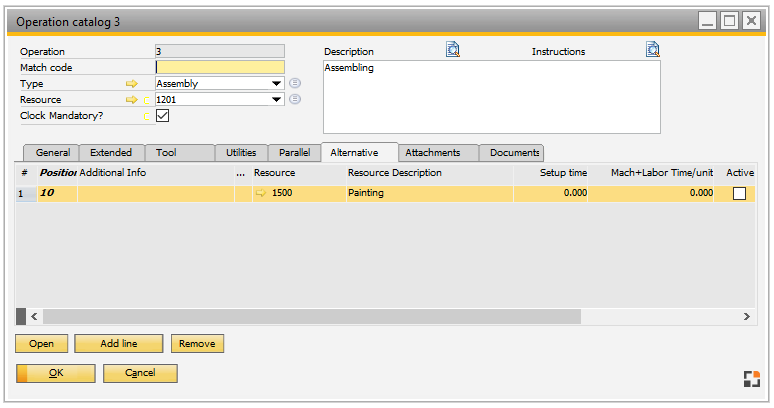Click the horizontal scrollbar right arrow
Image resolution: width=774 pixels, height=408 pixels.
point(746,316)
